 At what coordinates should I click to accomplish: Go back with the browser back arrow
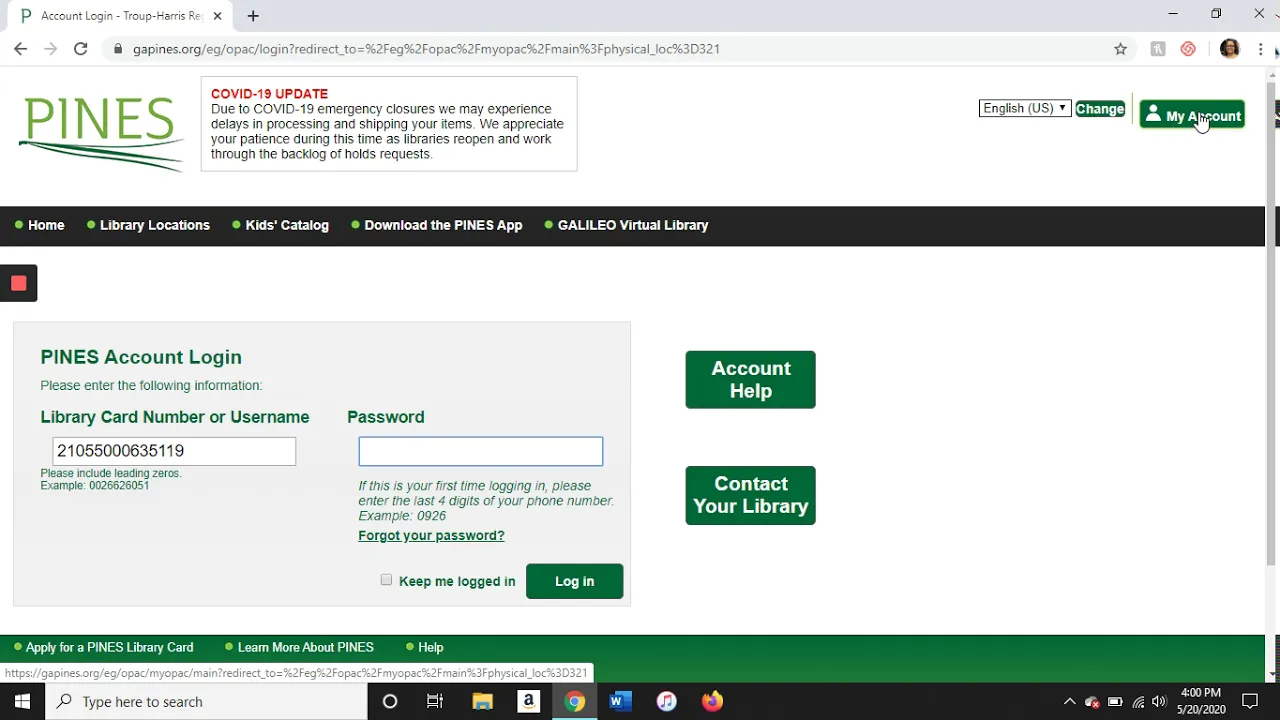tap(20, 49)
